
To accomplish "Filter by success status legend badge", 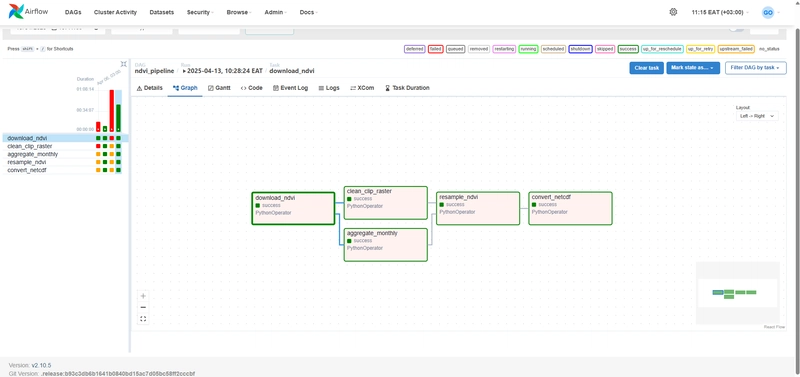I will [x=628, y=49].
